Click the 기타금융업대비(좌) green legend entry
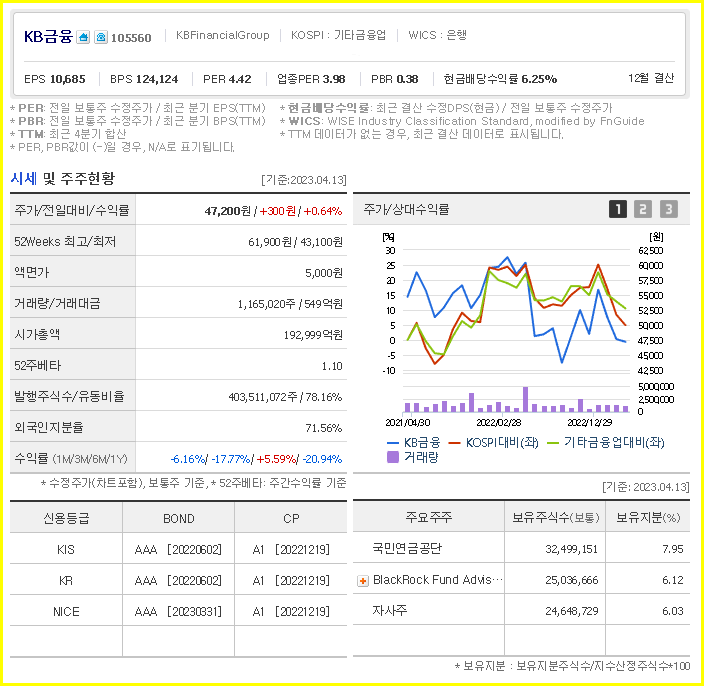Viewport: 704px width, 686px height. click(x=606, y=443)
